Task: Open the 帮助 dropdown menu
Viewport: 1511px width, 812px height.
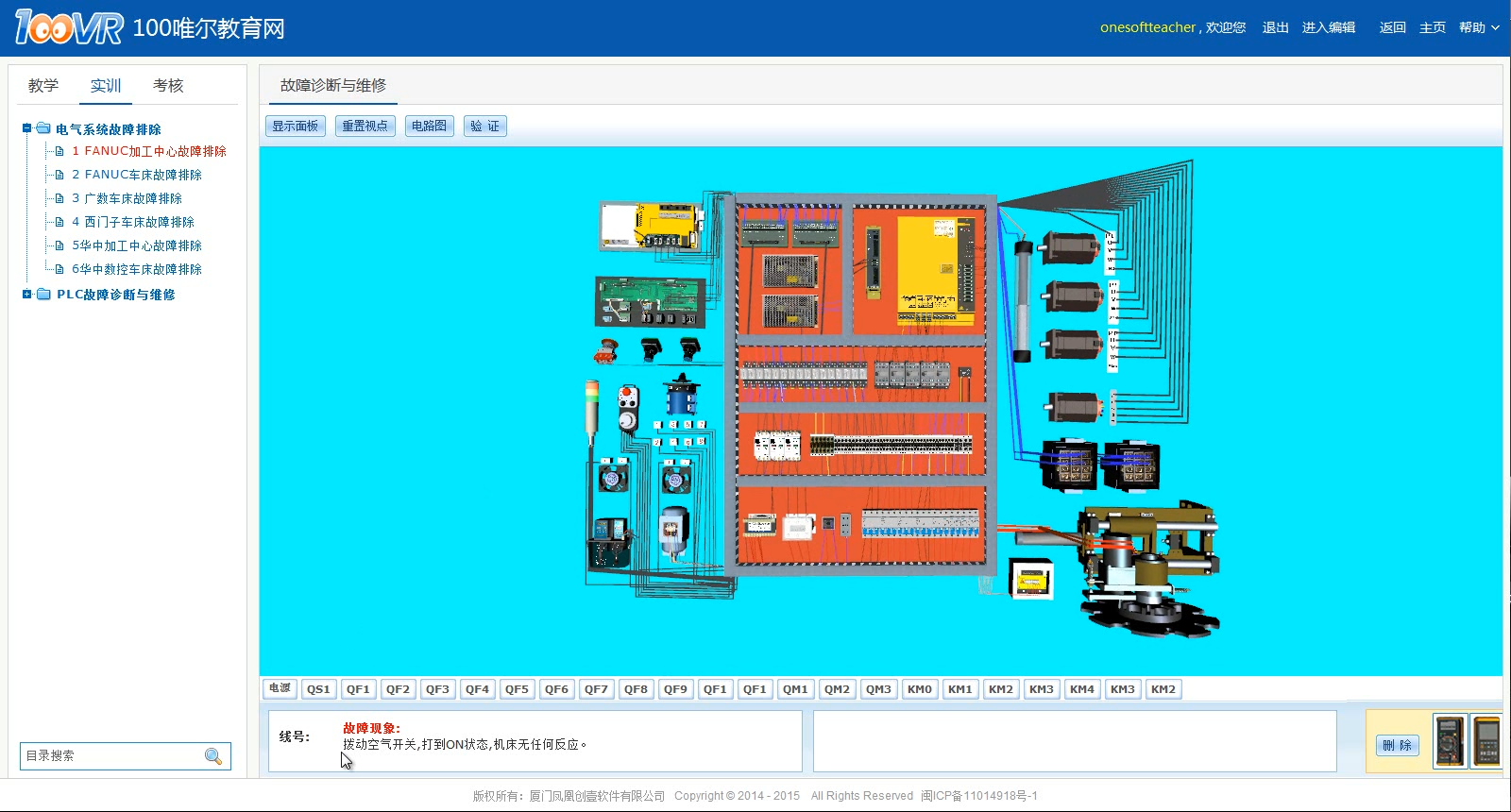Action: (x=1479, y=27)
